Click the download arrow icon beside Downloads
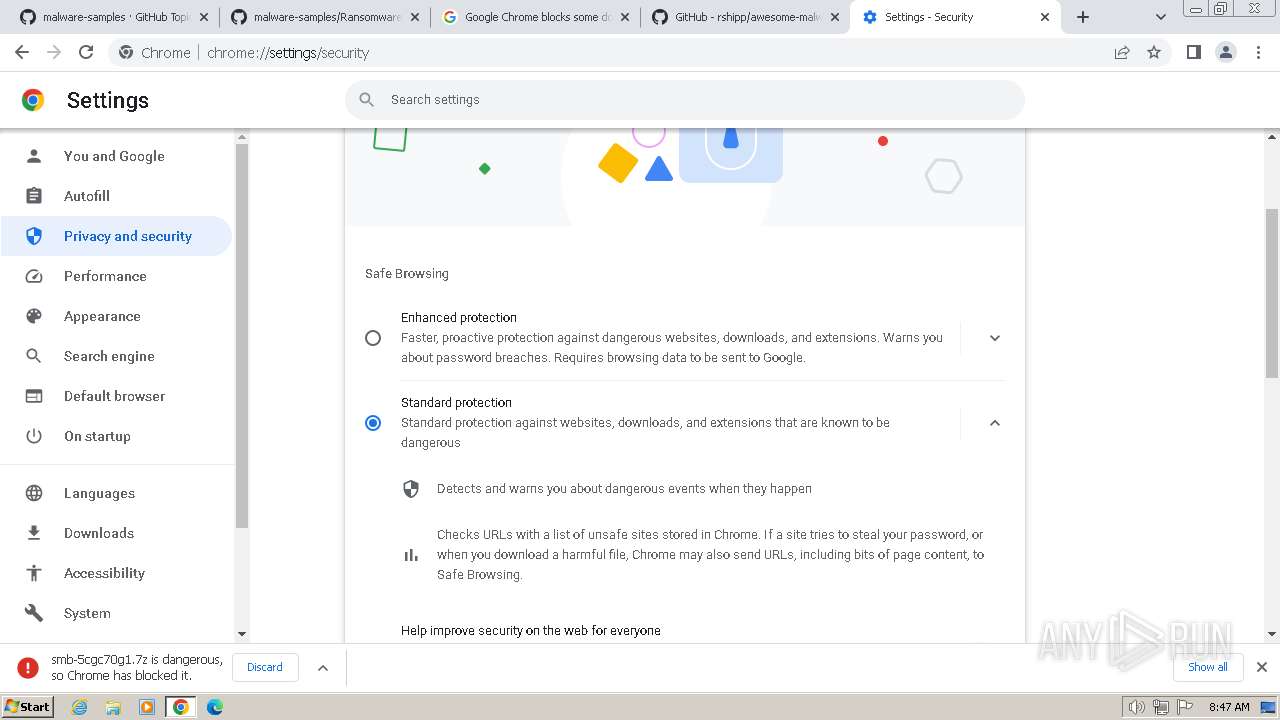 pos(34,533)
